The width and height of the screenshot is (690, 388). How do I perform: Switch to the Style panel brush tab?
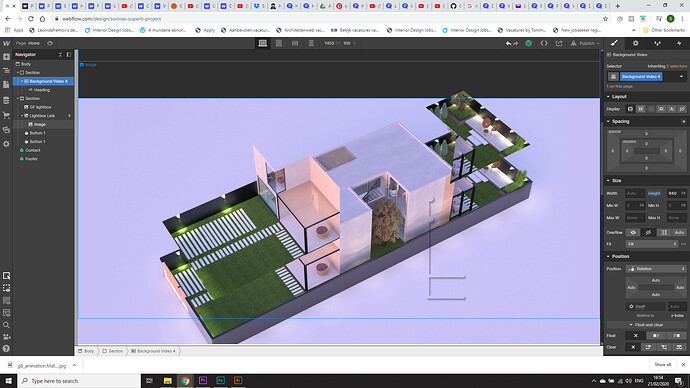[614, 43]
